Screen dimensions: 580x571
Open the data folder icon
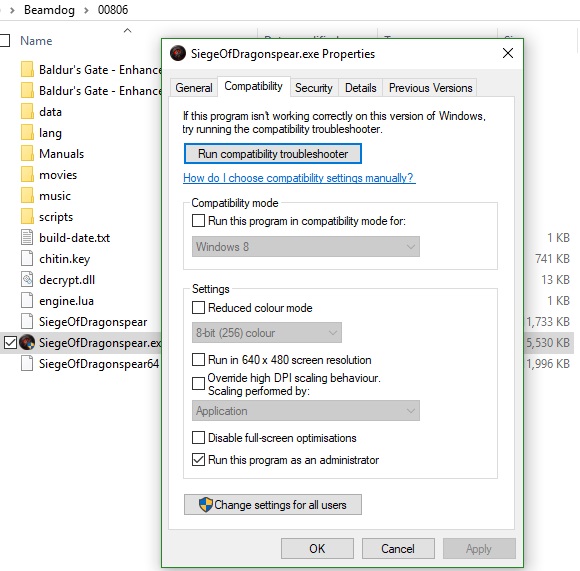(x=27, y=112)
